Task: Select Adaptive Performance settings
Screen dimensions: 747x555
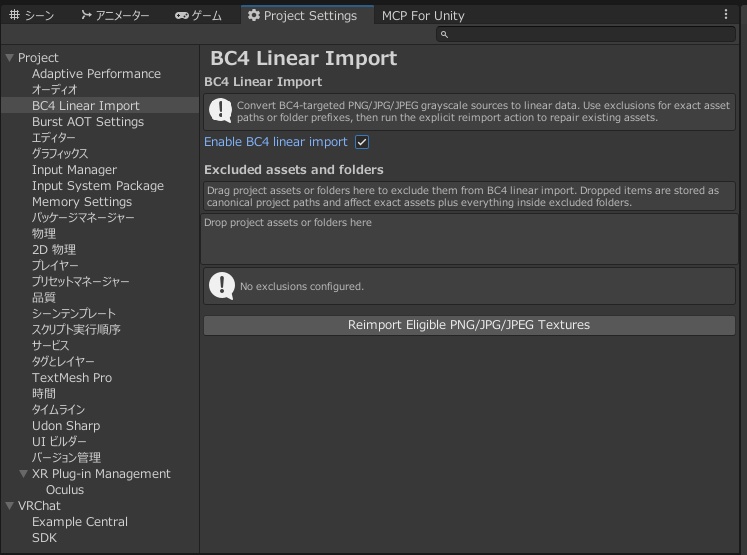Action: [x=96, y=74]
